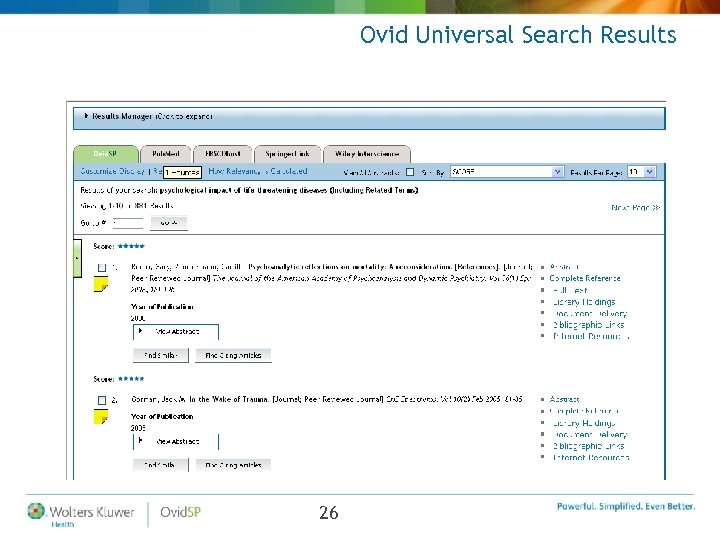The image size is (720, 540).
Task: Open Library Holdings for result 1
Action: (x=584, y=302)
